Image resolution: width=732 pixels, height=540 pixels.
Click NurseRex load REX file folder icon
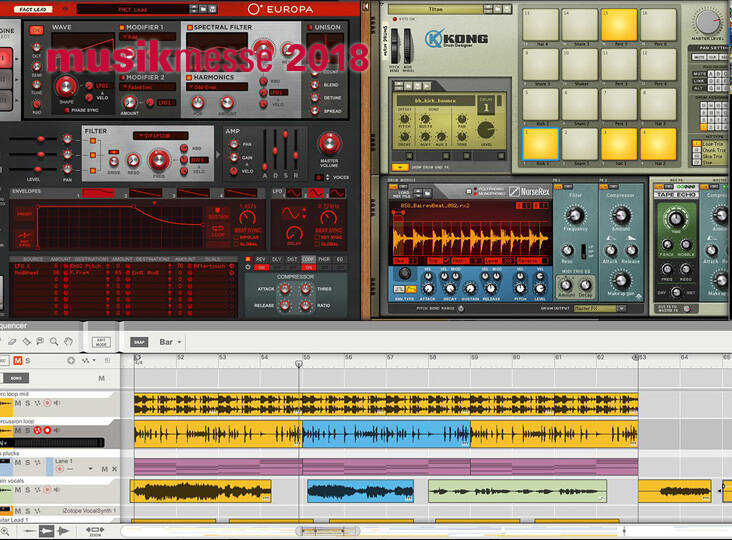(427, 192)
